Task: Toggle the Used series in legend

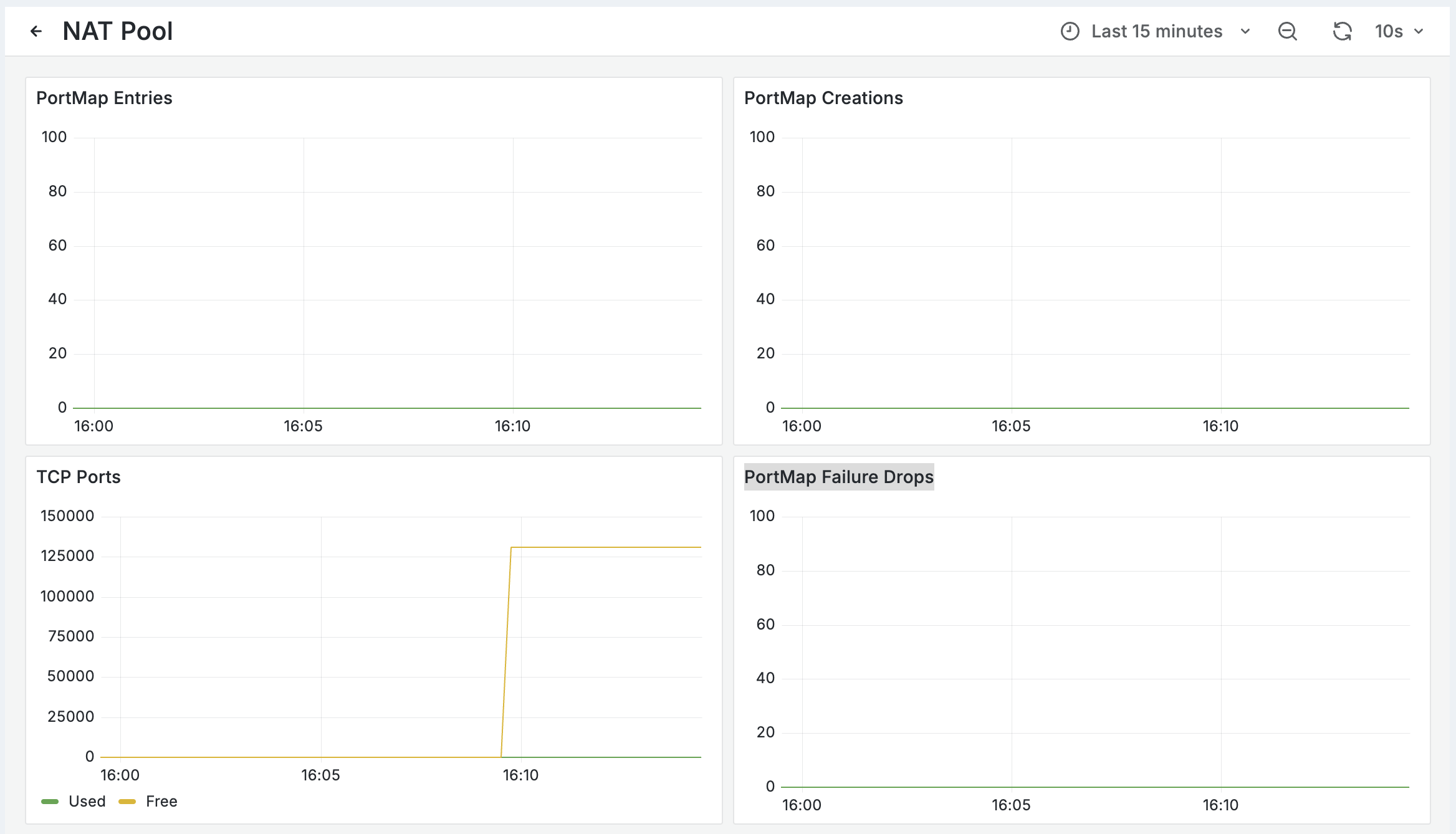Action: click(x=87, y=802)
